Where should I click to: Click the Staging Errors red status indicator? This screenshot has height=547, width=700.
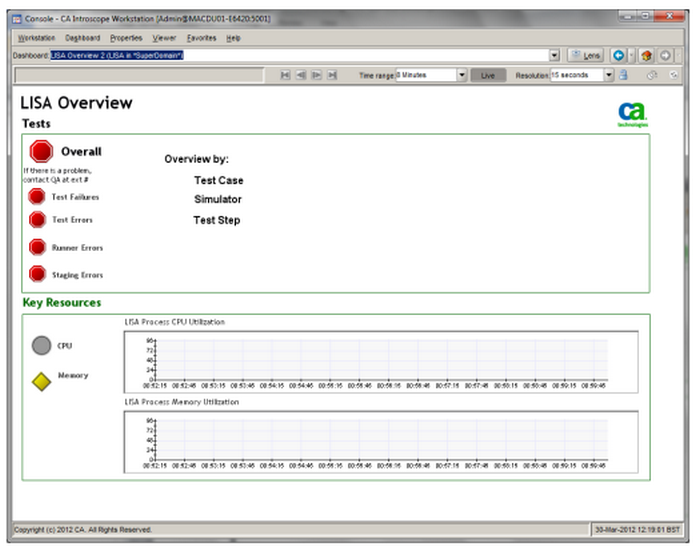coord(38,274)
